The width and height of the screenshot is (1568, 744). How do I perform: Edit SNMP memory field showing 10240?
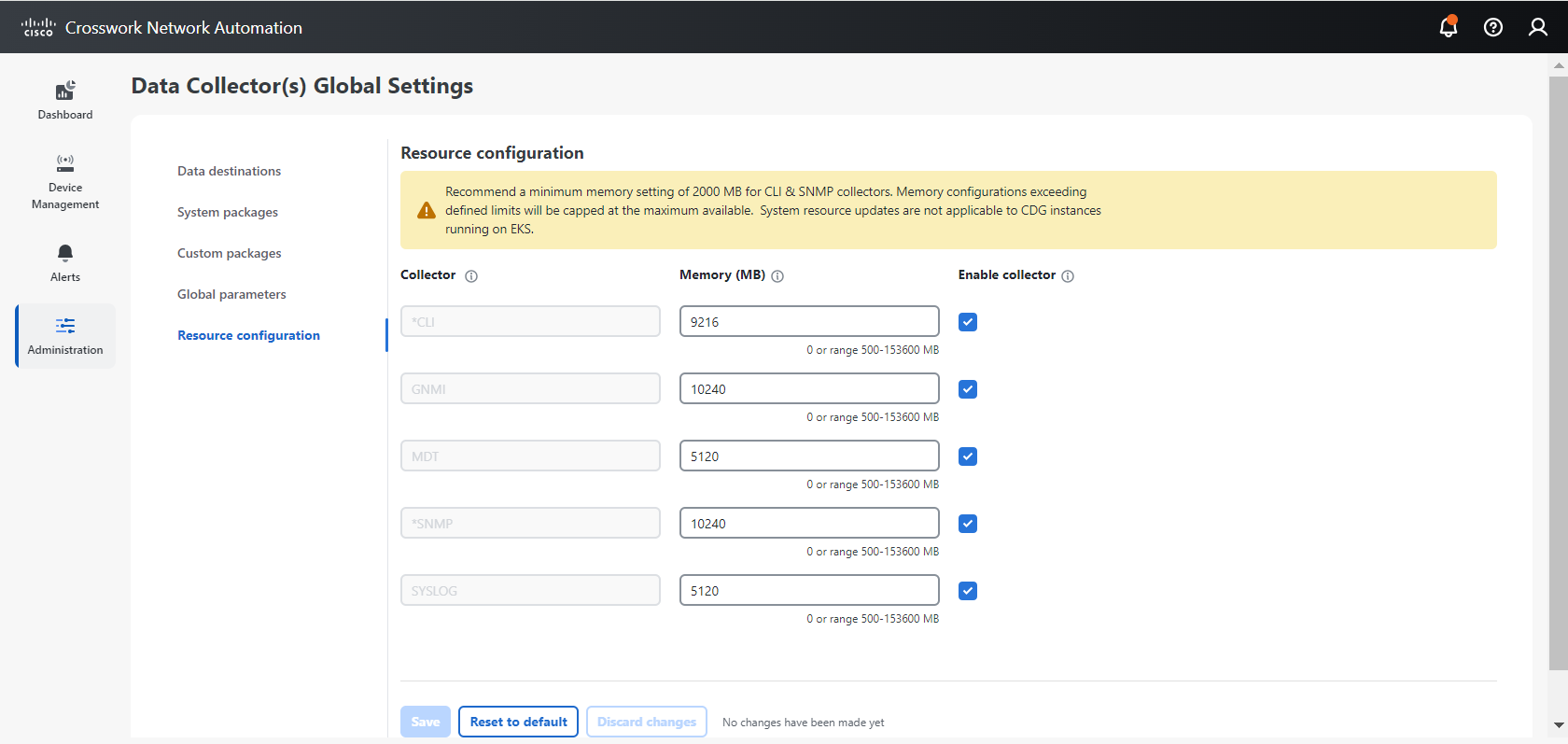coord(809,523)
